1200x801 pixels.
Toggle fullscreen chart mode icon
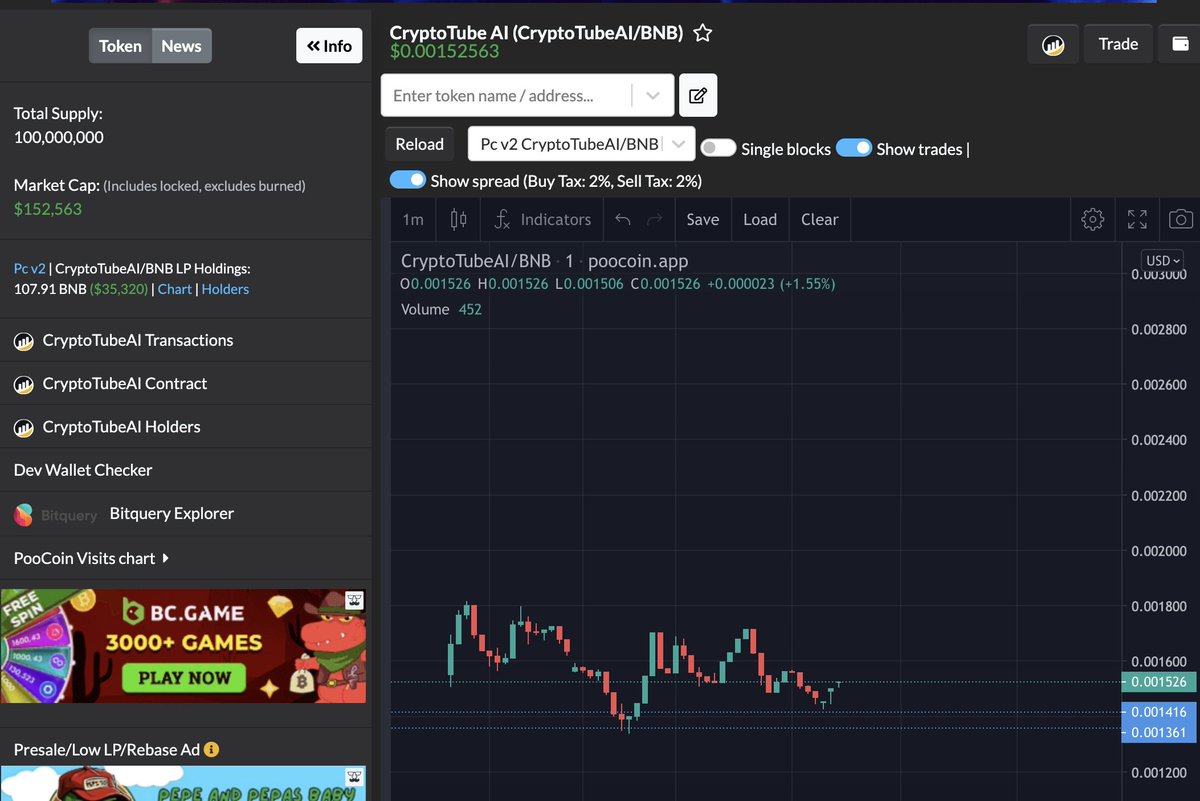pyautogui.click(x=1137, y=219)
